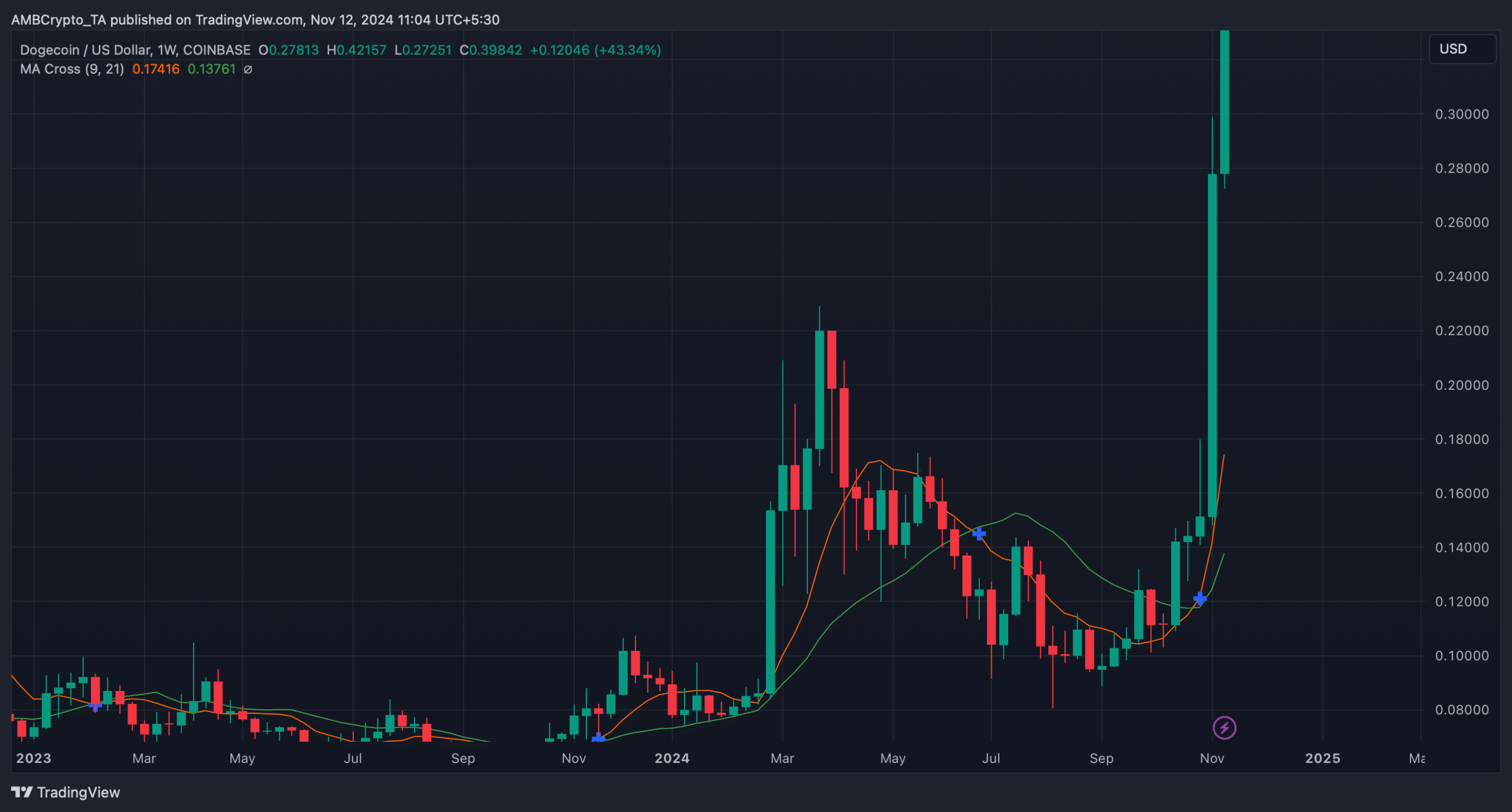
Task: Click the tall green candle at chart's right edge
Action: click(x=1224, y=102)
